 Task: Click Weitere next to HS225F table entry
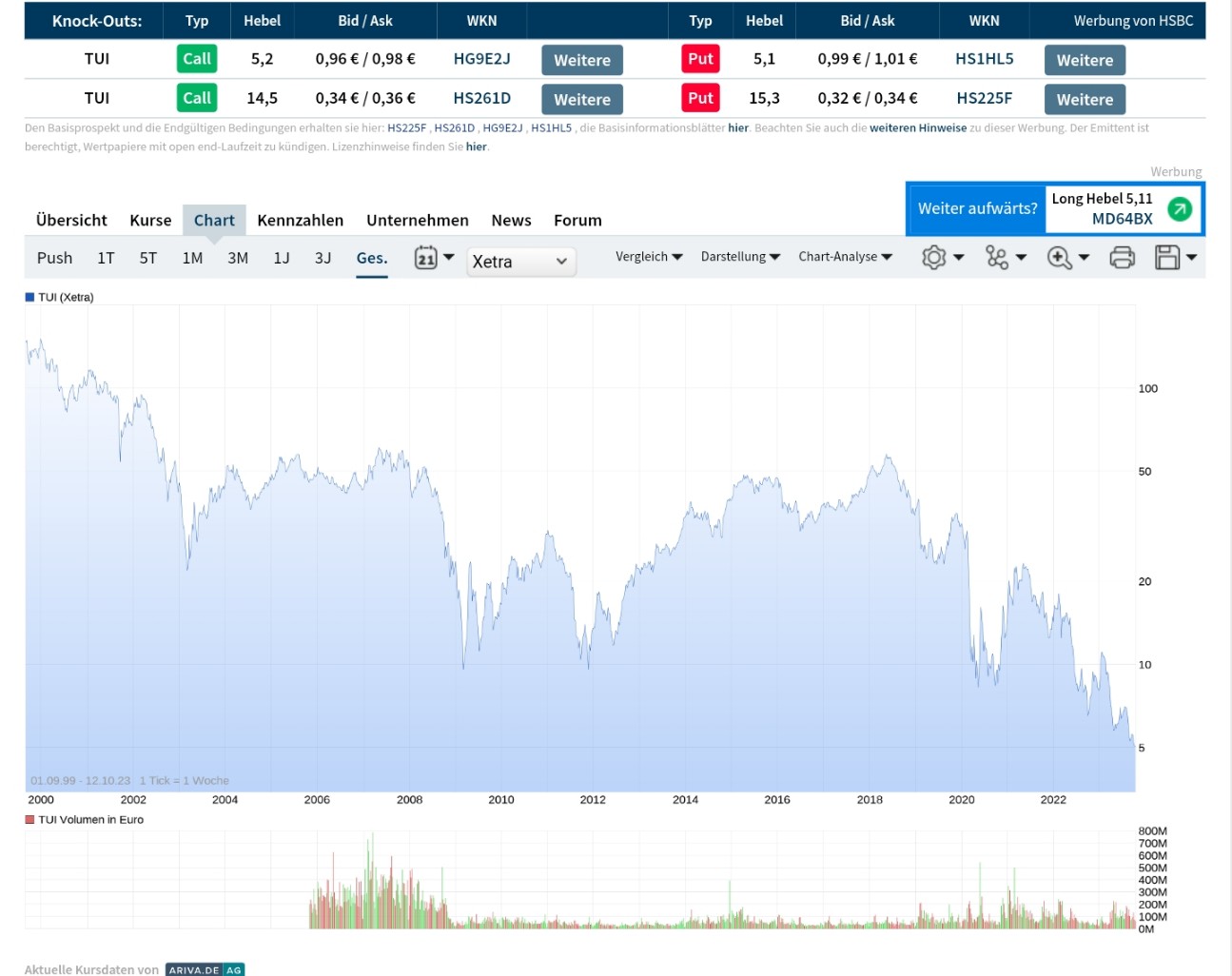pyautogui.click(x=1085, y=99)
